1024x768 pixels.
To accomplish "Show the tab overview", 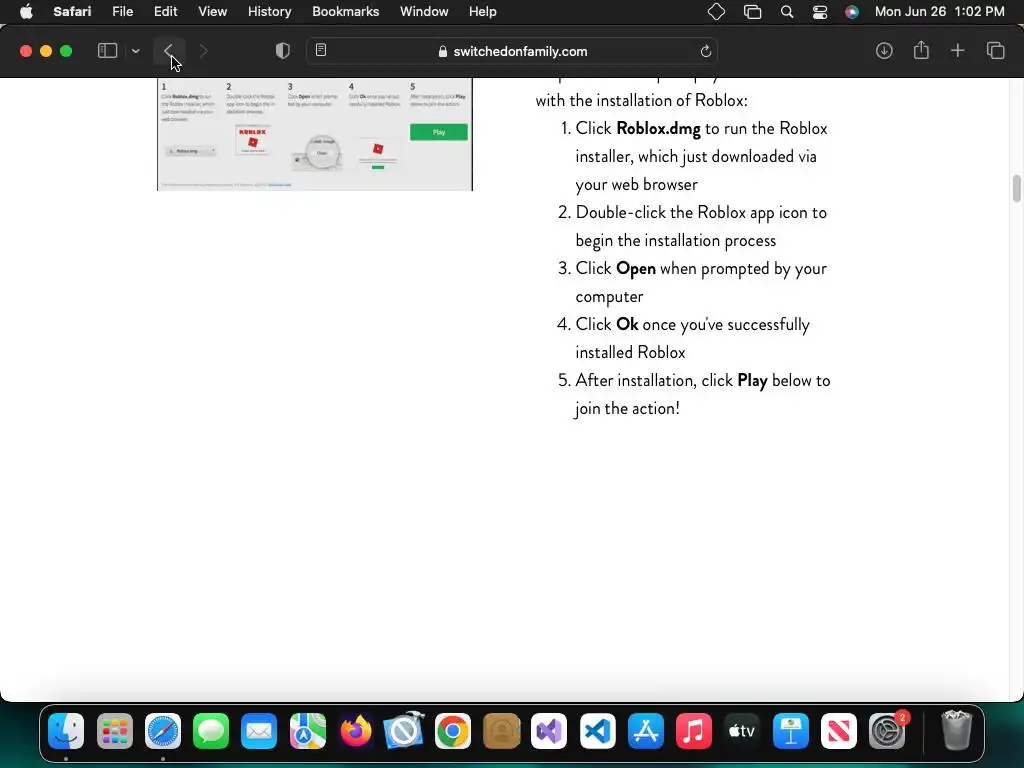I will click(x=995, y=51).
